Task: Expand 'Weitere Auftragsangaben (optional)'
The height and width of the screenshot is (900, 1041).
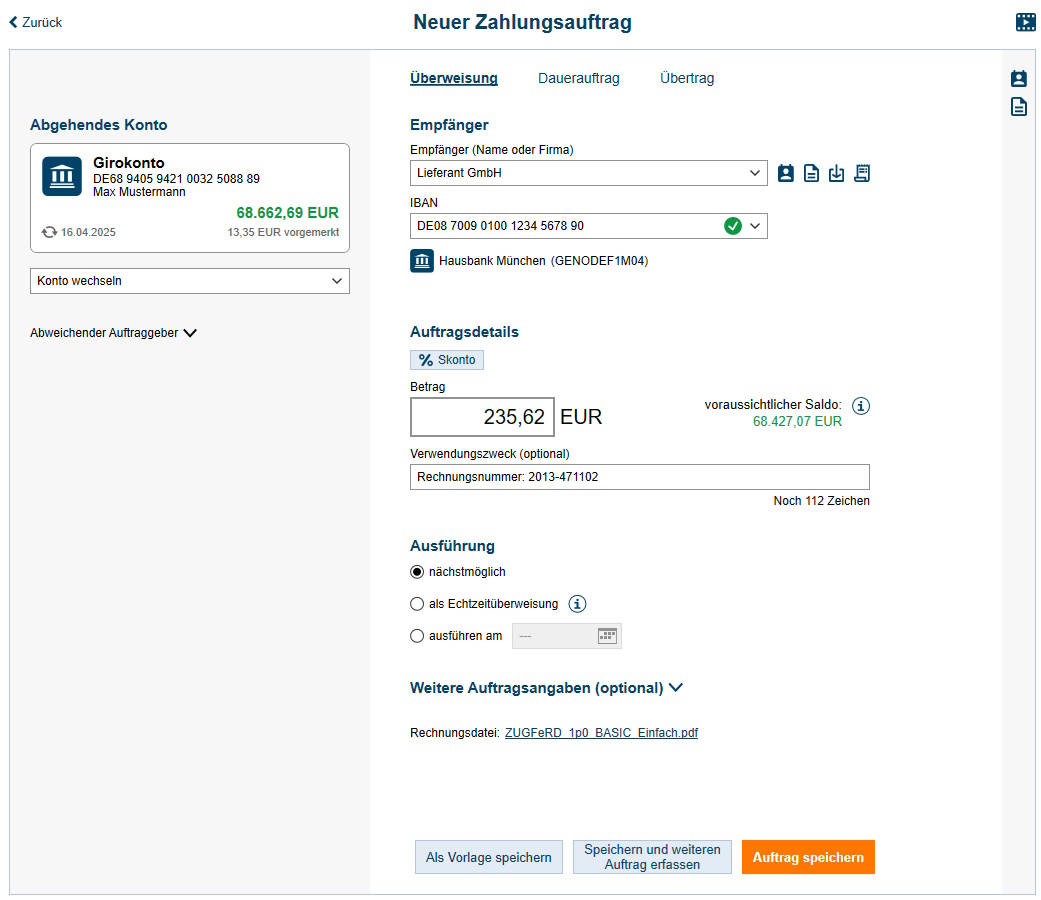Action: (546, 688)
